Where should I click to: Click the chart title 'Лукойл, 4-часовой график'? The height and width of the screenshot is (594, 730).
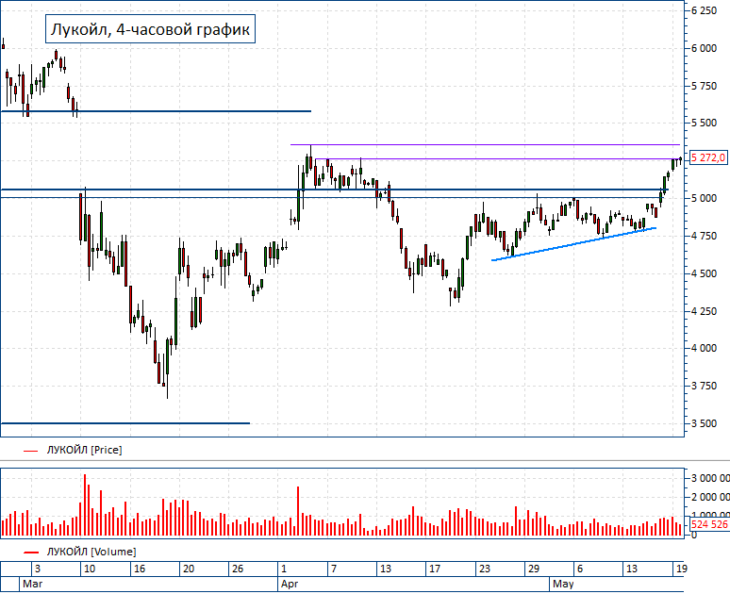(150, 29)
